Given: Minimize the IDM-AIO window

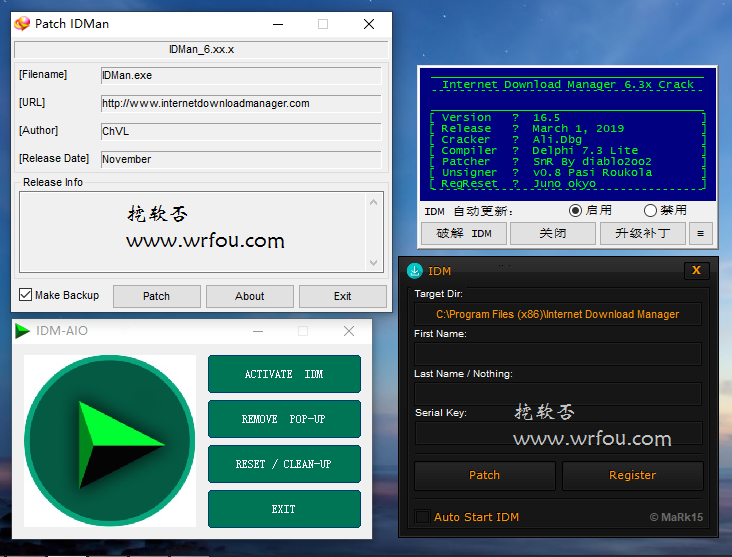Looking at the screenshot, I should (x=258, y=331).
